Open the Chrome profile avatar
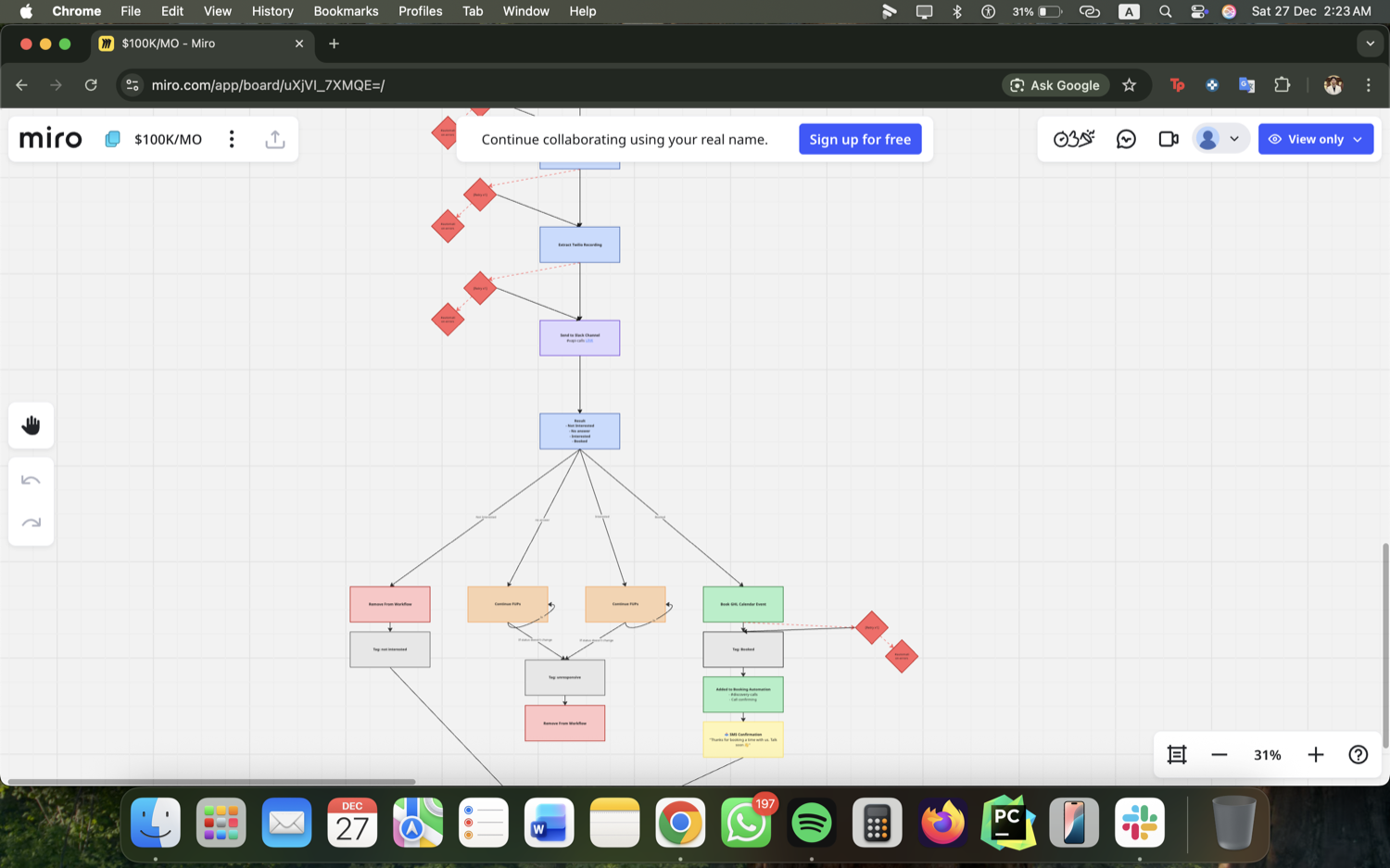 (x=1333, y=85)
